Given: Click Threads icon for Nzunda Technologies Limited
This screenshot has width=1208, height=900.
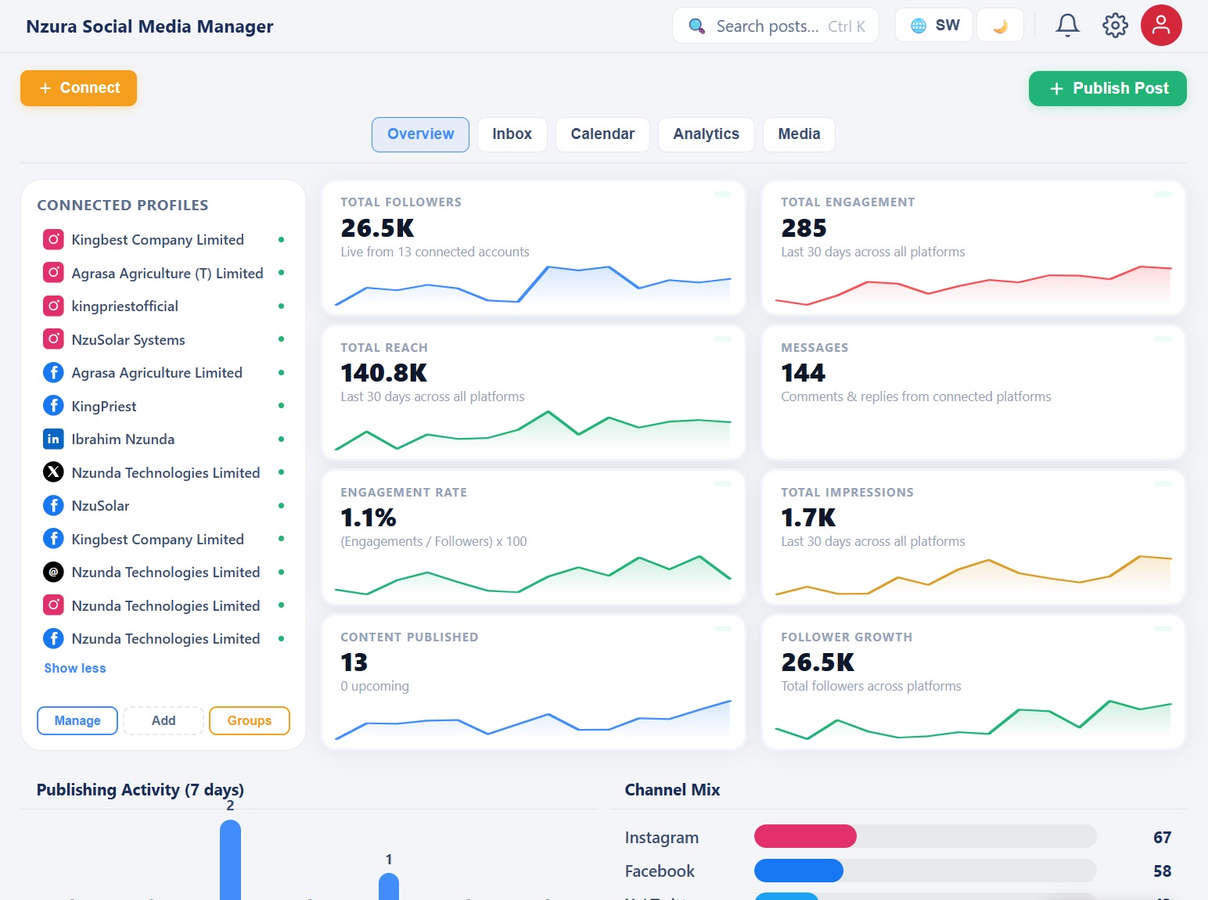Looking at the screenshot, I should click(x=53, y=572).
